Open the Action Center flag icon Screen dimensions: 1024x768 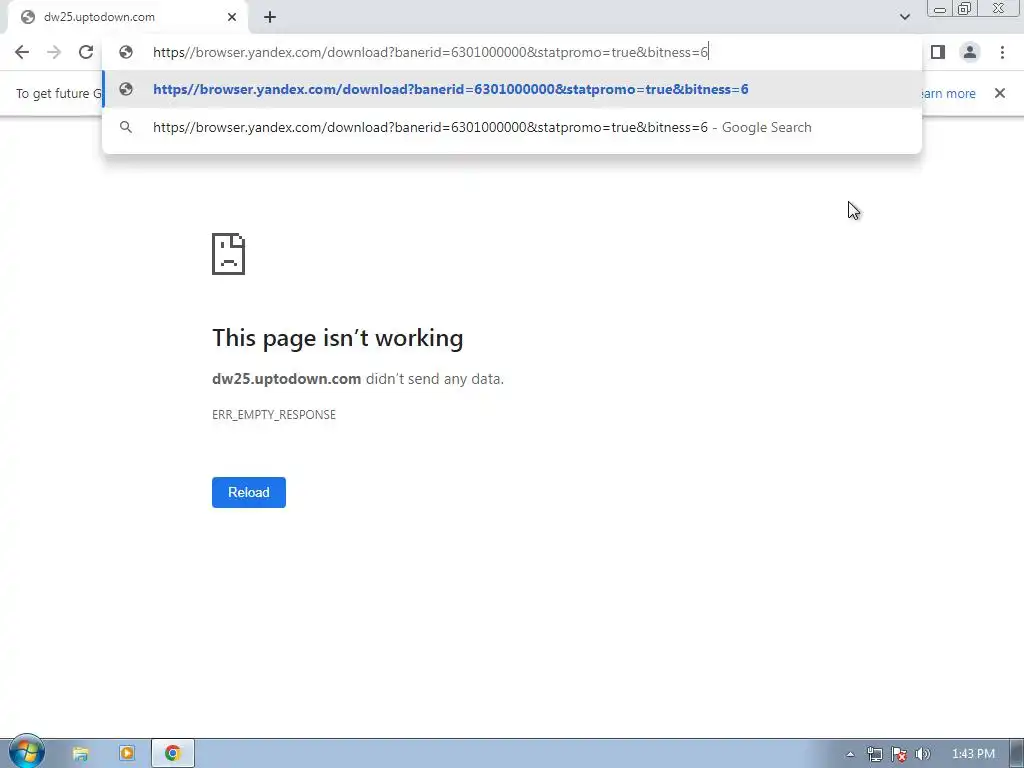tap(899, 754)
